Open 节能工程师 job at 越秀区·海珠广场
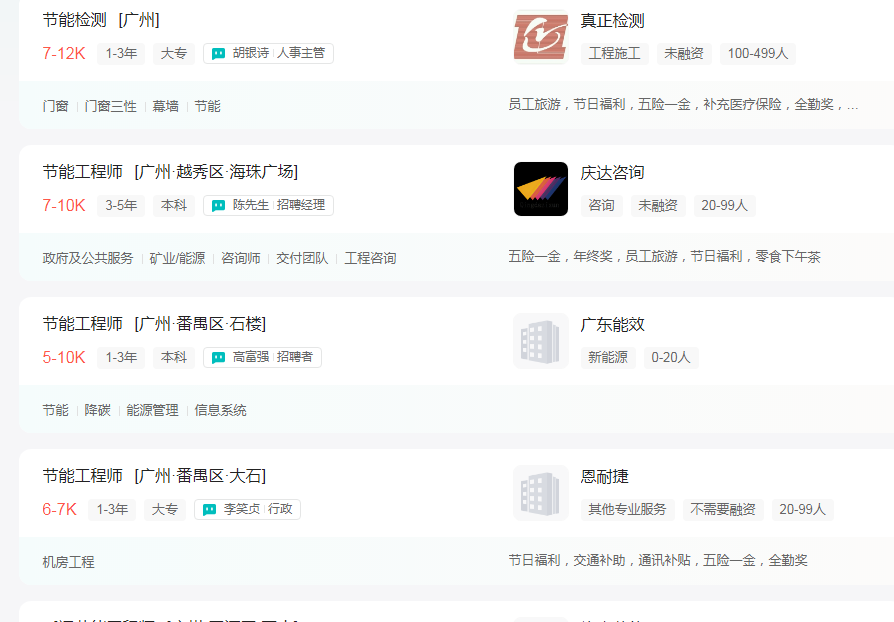 [170, 172]
